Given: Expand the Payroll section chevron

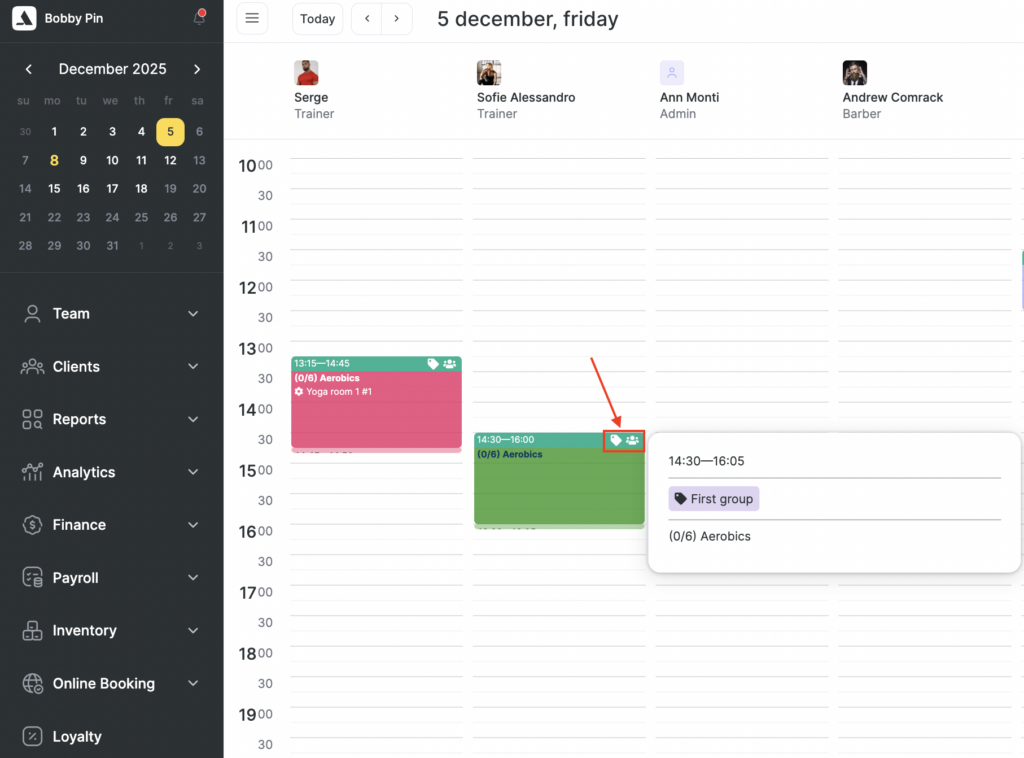Looking at the screenshot, I should pyautogui.click(x=193, y=578).
